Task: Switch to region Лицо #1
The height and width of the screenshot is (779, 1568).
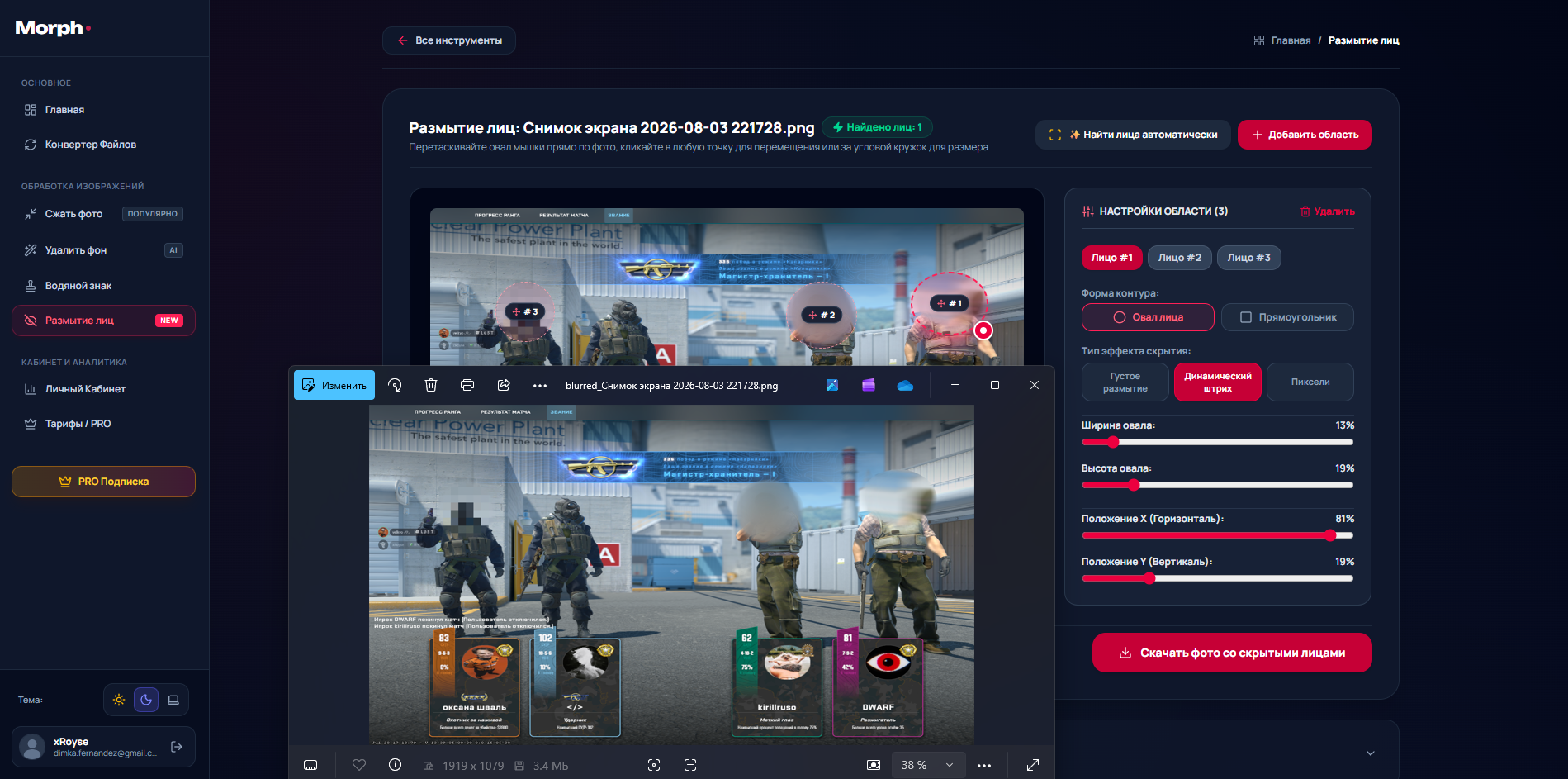Action: click(x=1112, y=258)
